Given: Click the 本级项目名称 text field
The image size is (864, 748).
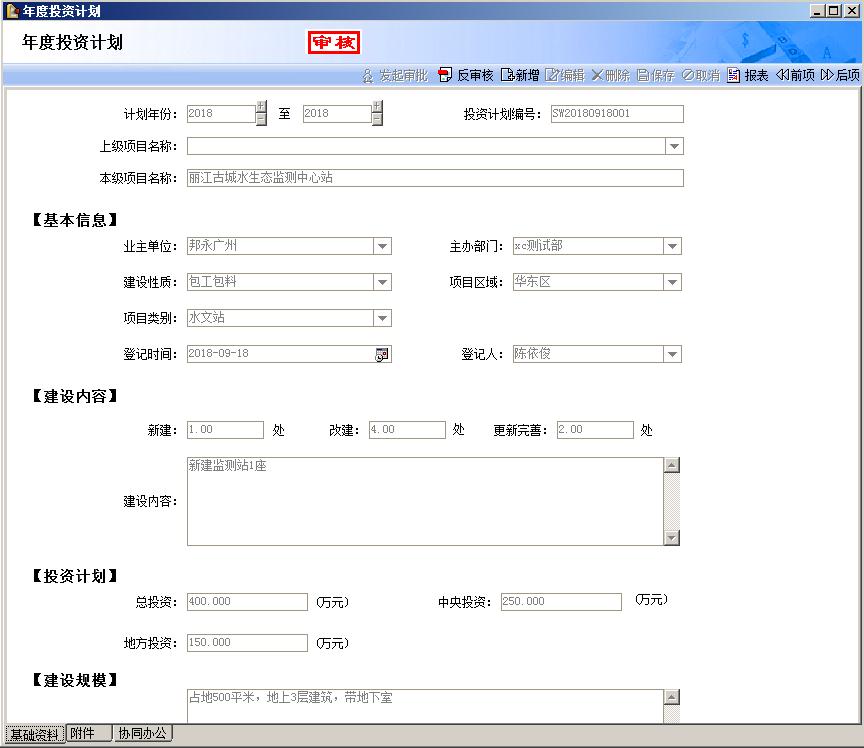Looking at the screenshot, I should click(x=435, y=178).
